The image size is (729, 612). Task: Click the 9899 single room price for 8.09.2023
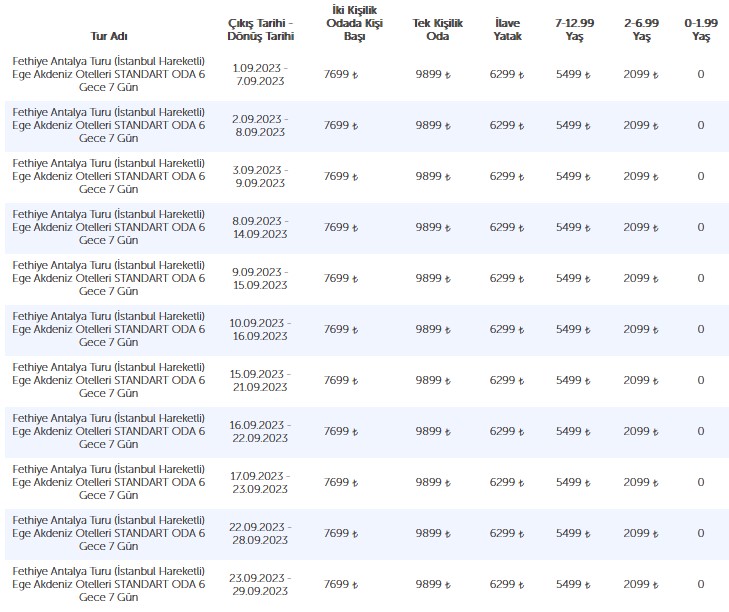[433, 228]
